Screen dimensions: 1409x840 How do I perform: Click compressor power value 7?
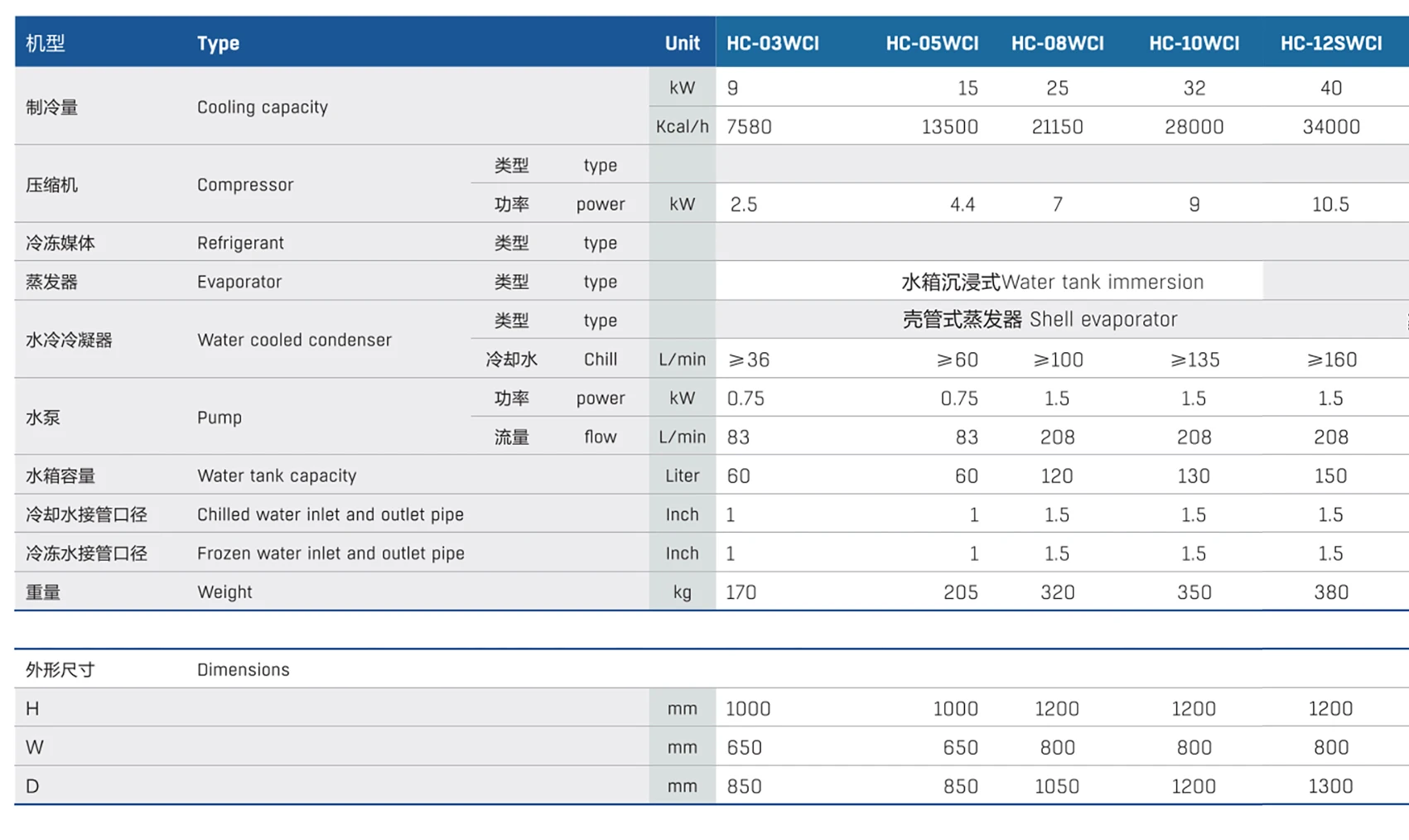1057,205
